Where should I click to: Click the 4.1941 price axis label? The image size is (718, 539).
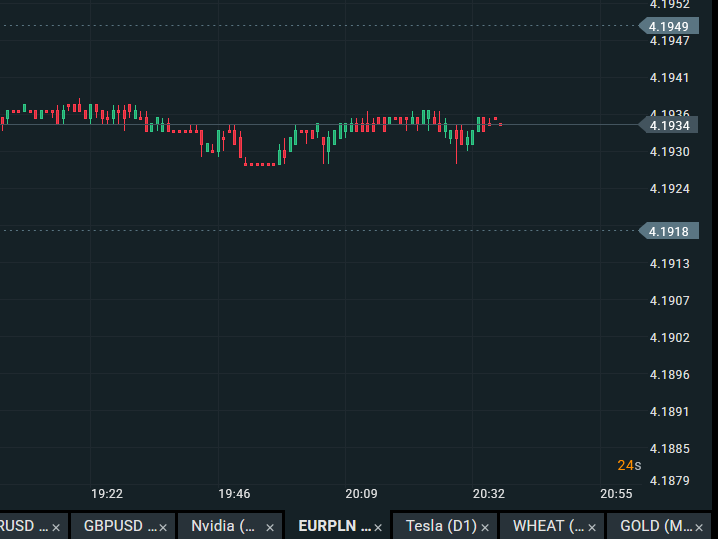coord(669,78)
